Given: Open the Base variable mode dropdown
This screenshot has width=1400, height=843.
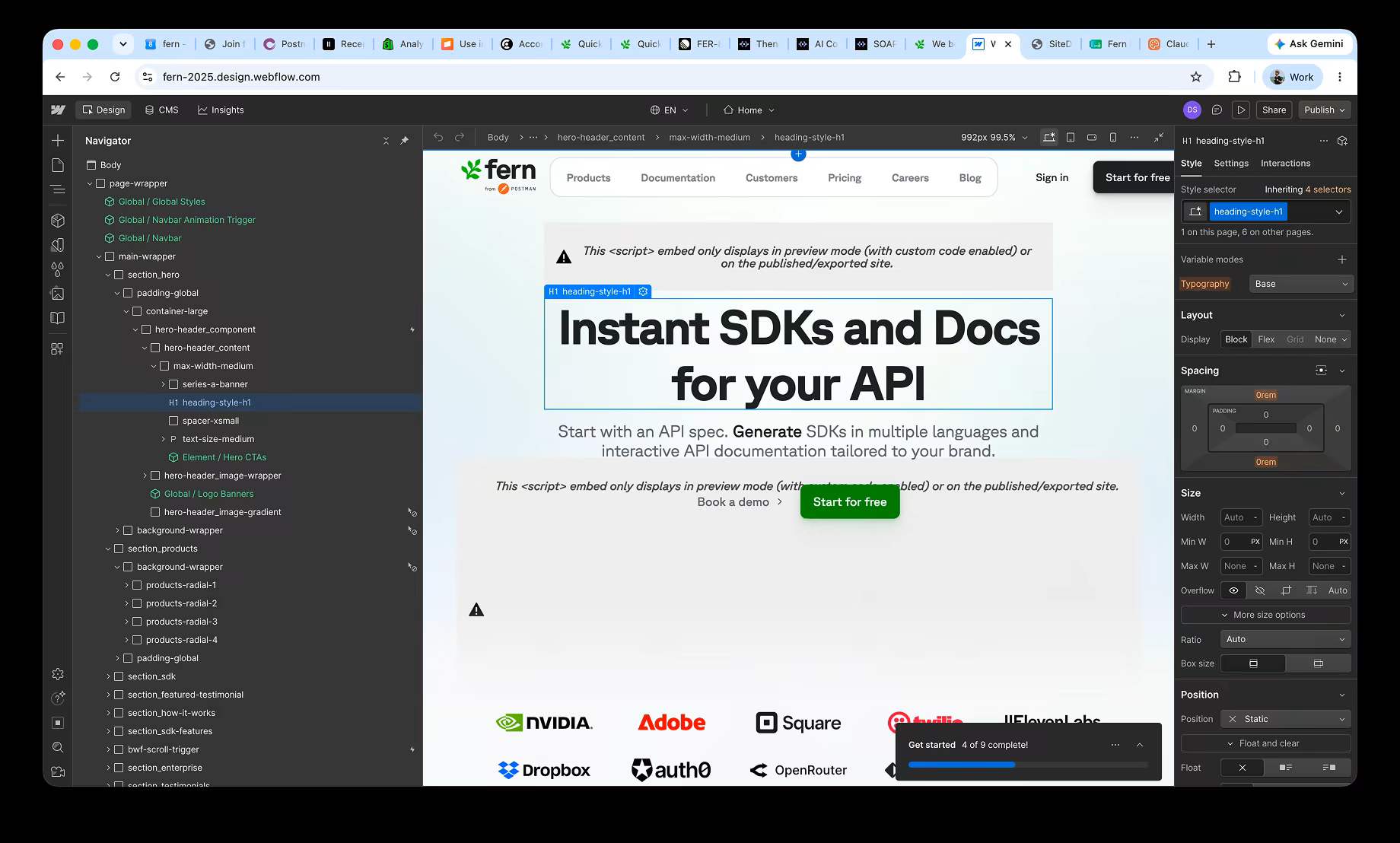Looking at the screenshot, I should pyautogui.click(x=1301, y=284).
